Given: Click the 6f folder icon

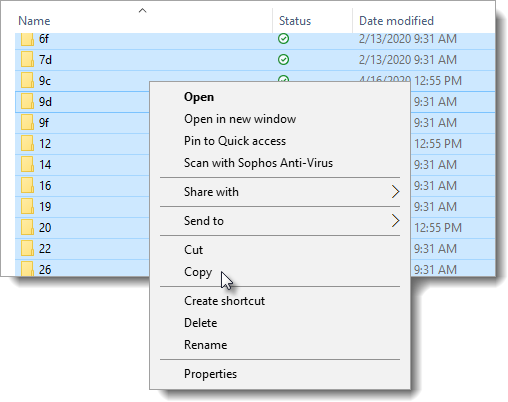Looking at the screenshot, I should click(27, 39).
